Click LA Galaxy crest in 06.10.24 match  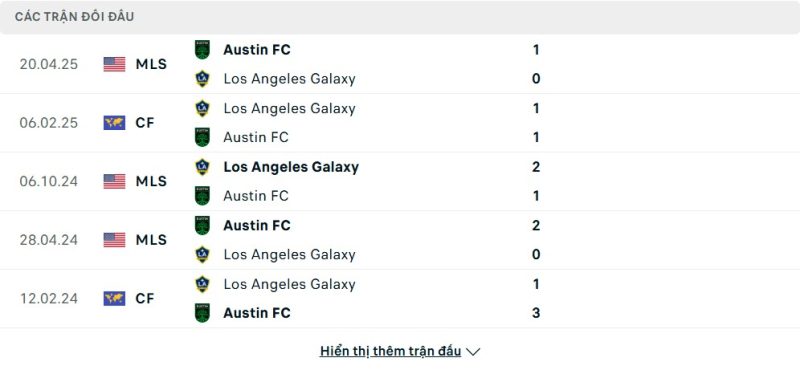click(202, 167)
